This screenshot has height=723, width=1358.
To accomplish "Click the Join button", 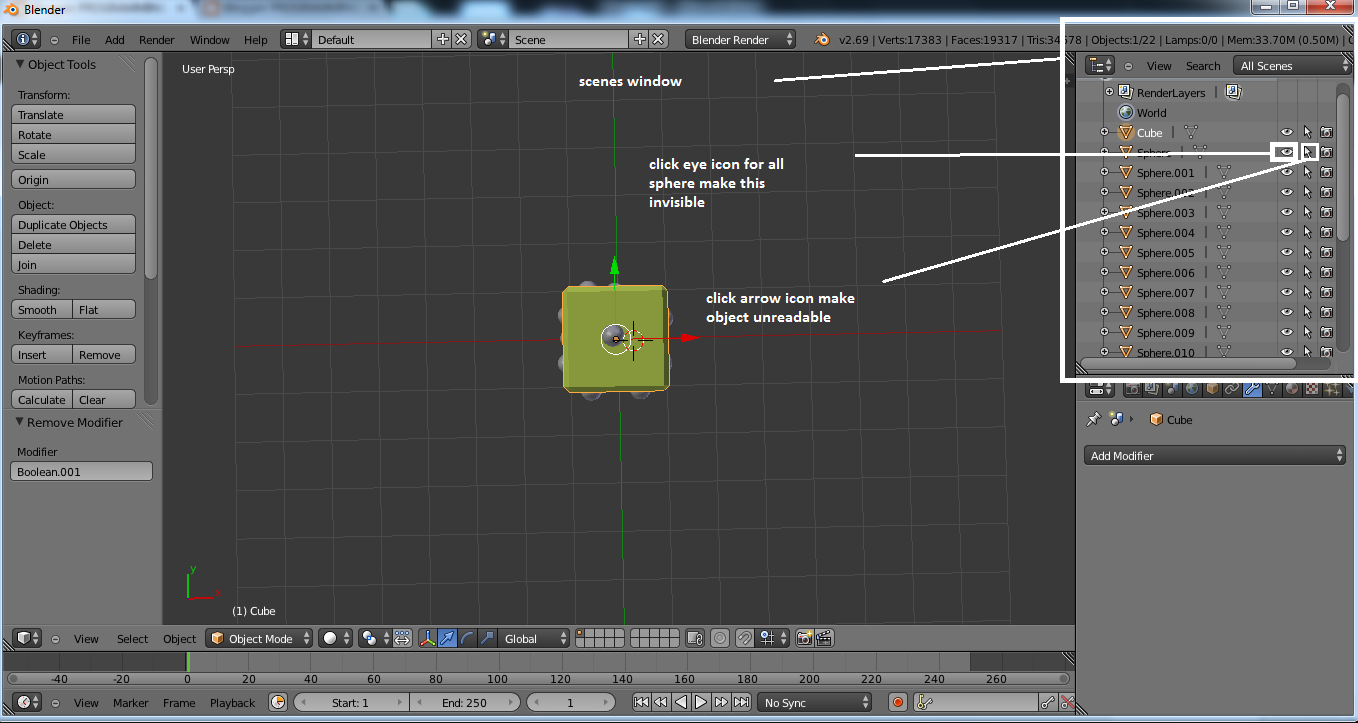I will (x=74, y=264).
